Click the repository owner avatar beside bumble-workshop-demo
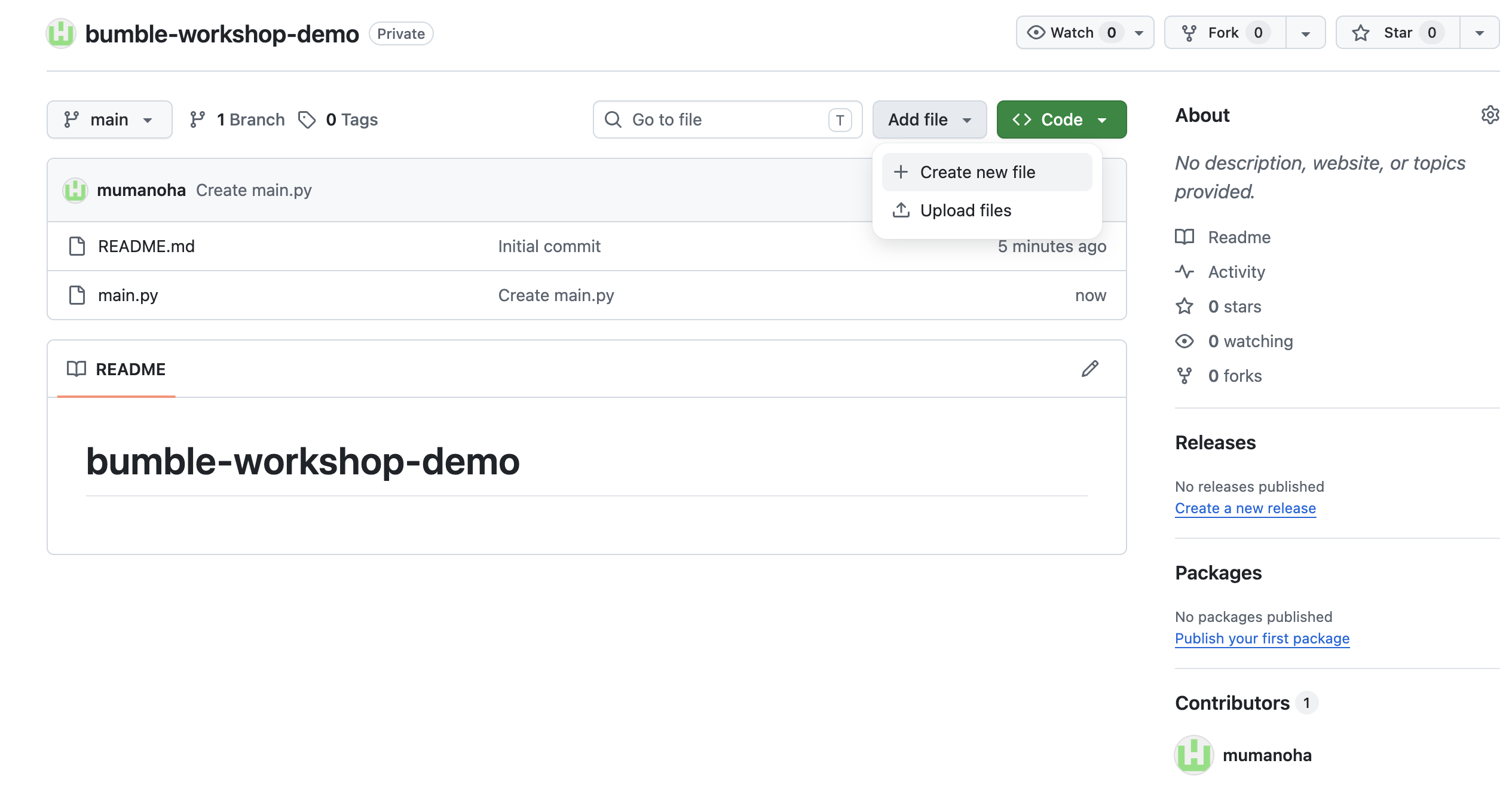Image resolution: width=1512 pixels, height=791 pixels. coord(61,33)
